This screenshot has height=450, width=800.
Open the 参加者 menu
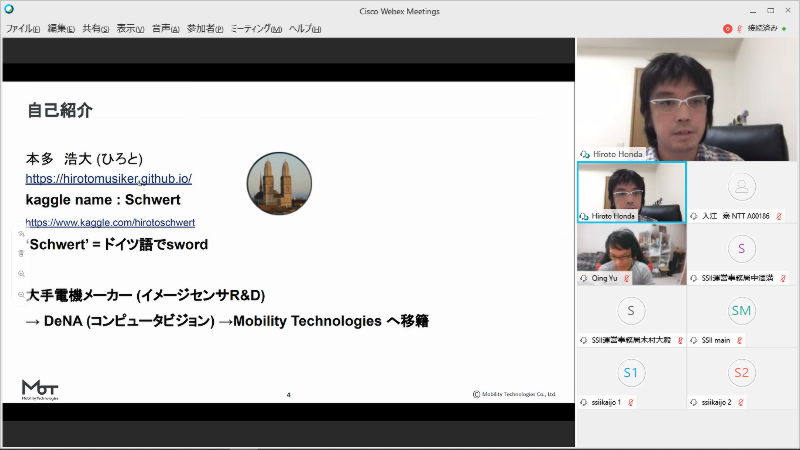click(x=205, y=29)
